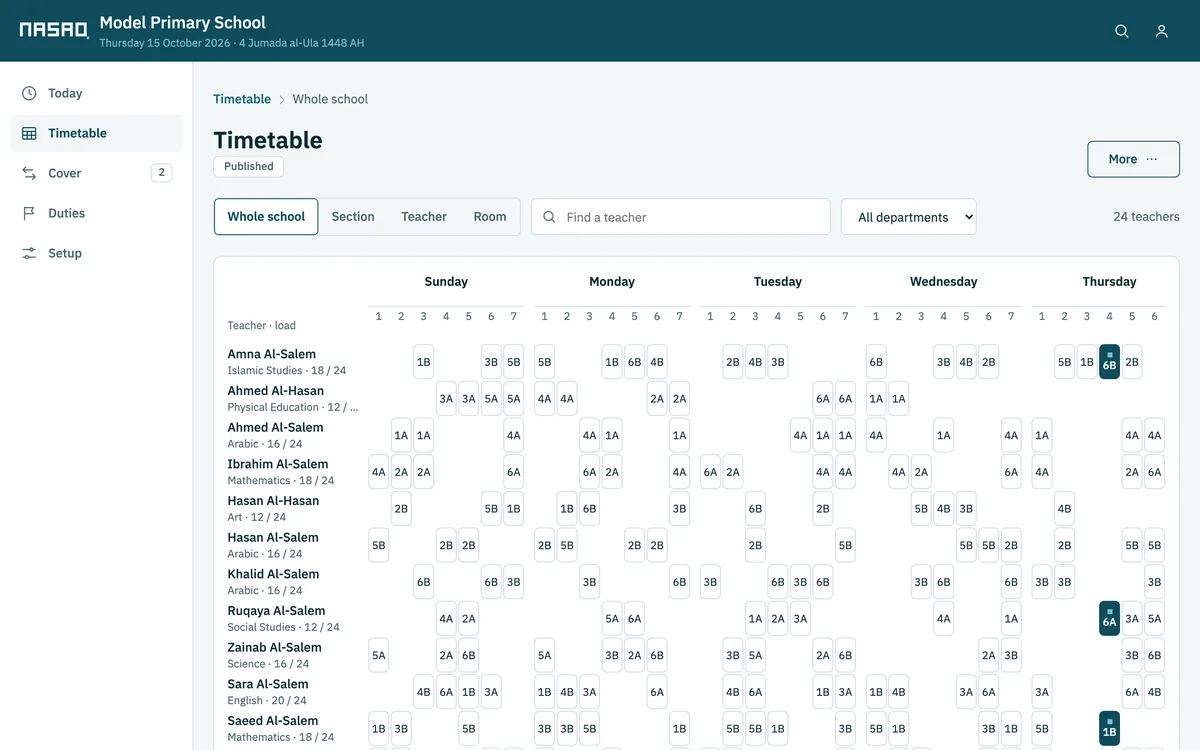
Task: Switch to Room view
Action: pyautogui.click(x=490, y=216)
